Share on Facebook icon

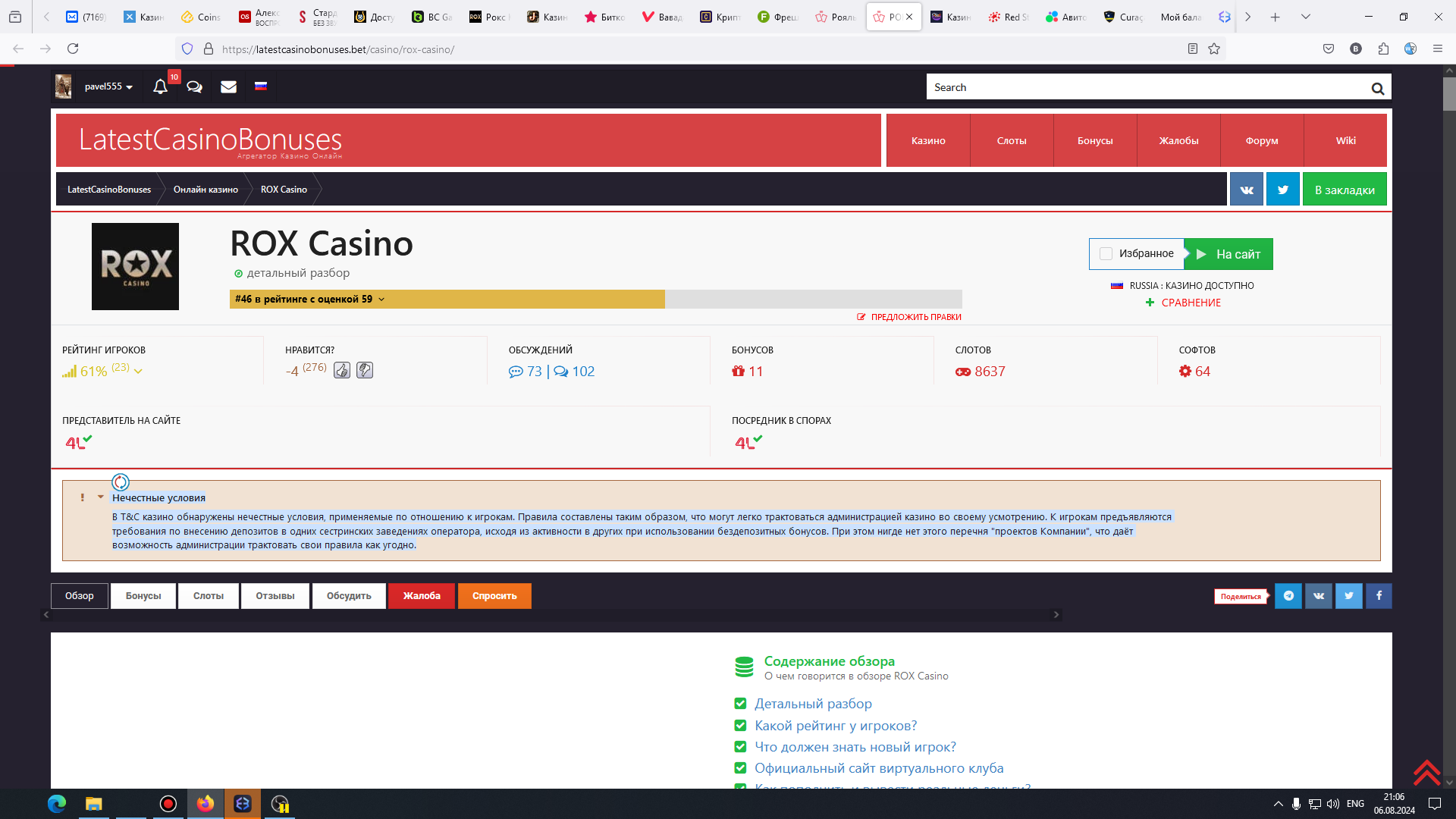click(x=1379, y=596)
